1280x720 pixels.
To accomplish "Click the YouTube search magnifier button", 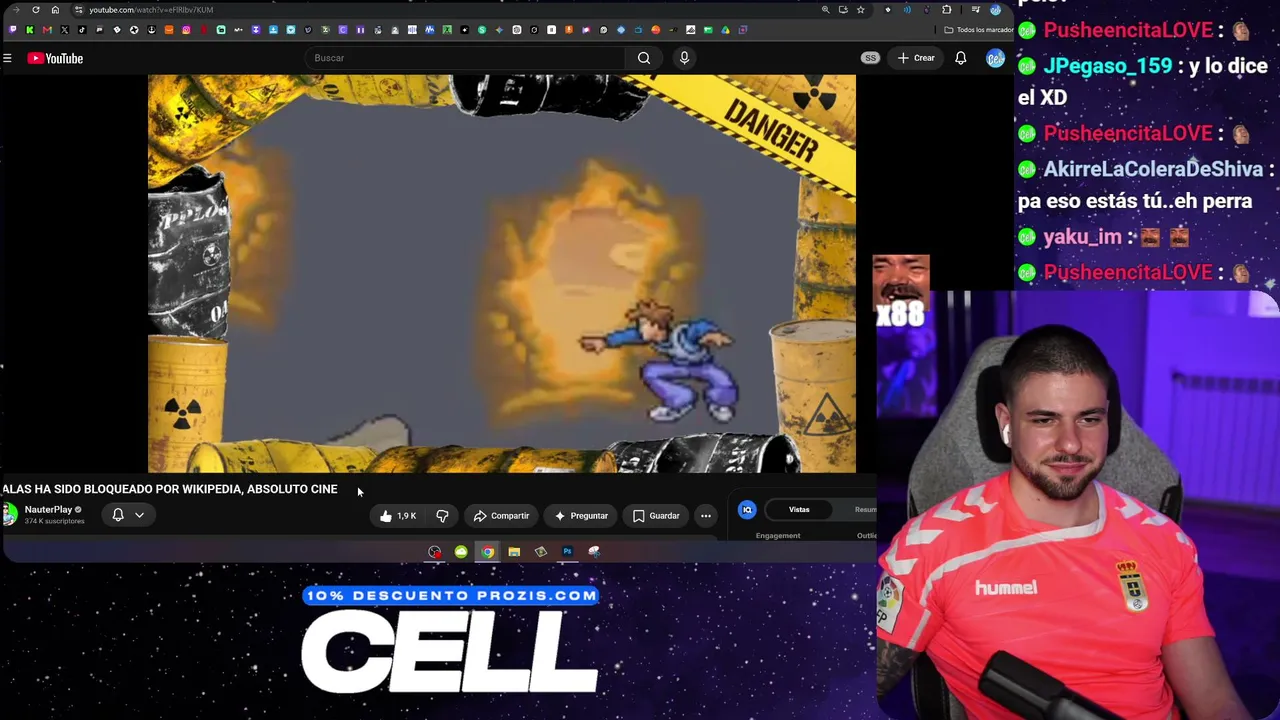I will click(644, 58).
